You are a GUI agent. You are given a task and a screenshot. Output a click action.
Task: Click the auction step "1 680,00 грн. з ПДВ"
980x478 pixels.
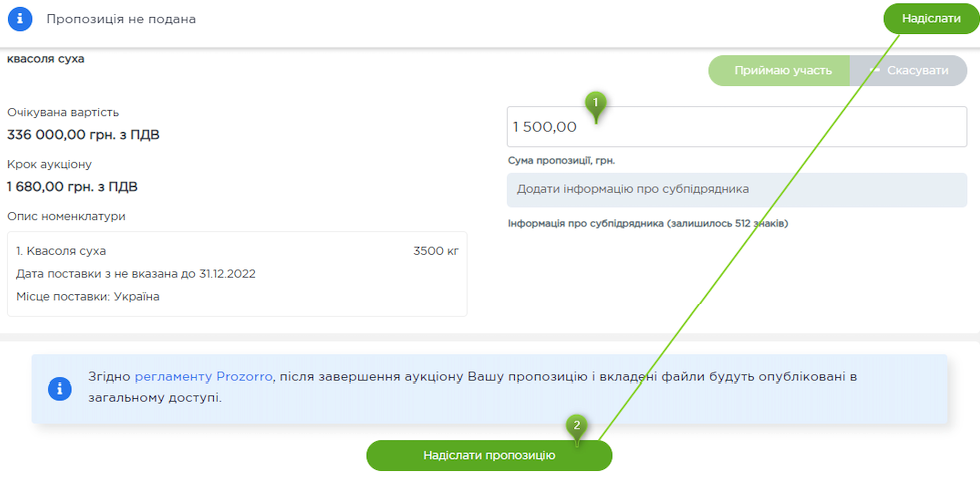[x=72, y=186]
